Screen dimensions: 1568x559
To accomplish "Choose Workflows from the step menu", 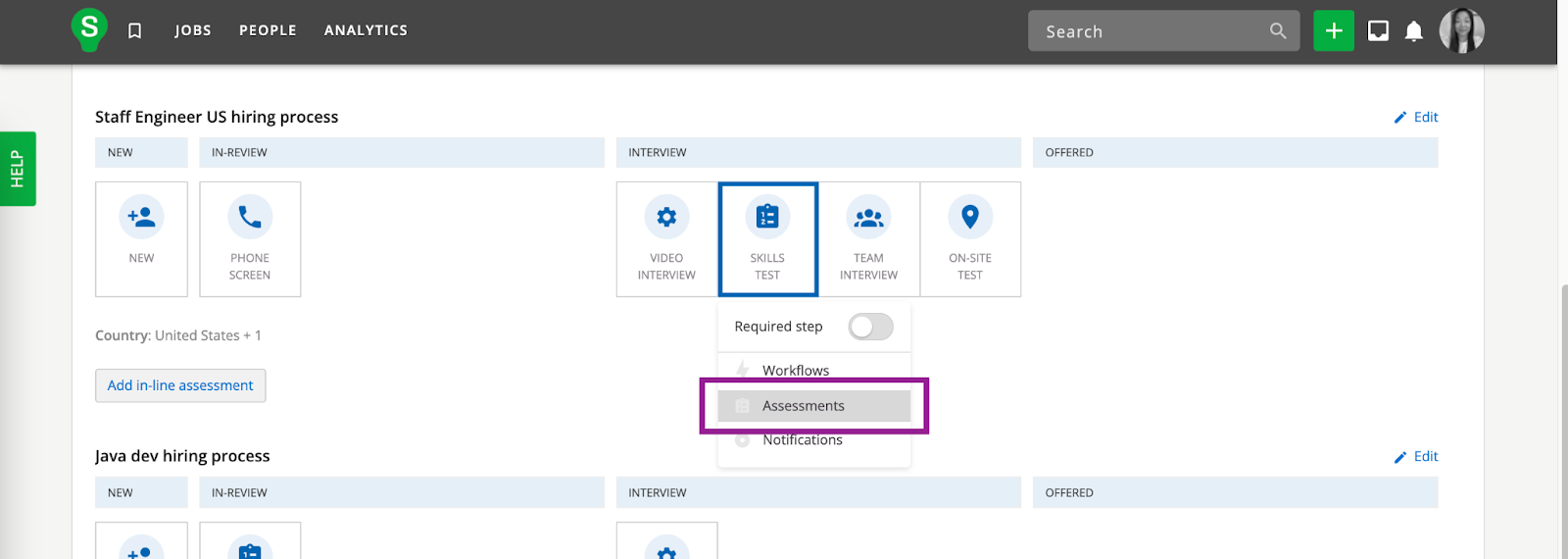I will (x=795, y=371).
